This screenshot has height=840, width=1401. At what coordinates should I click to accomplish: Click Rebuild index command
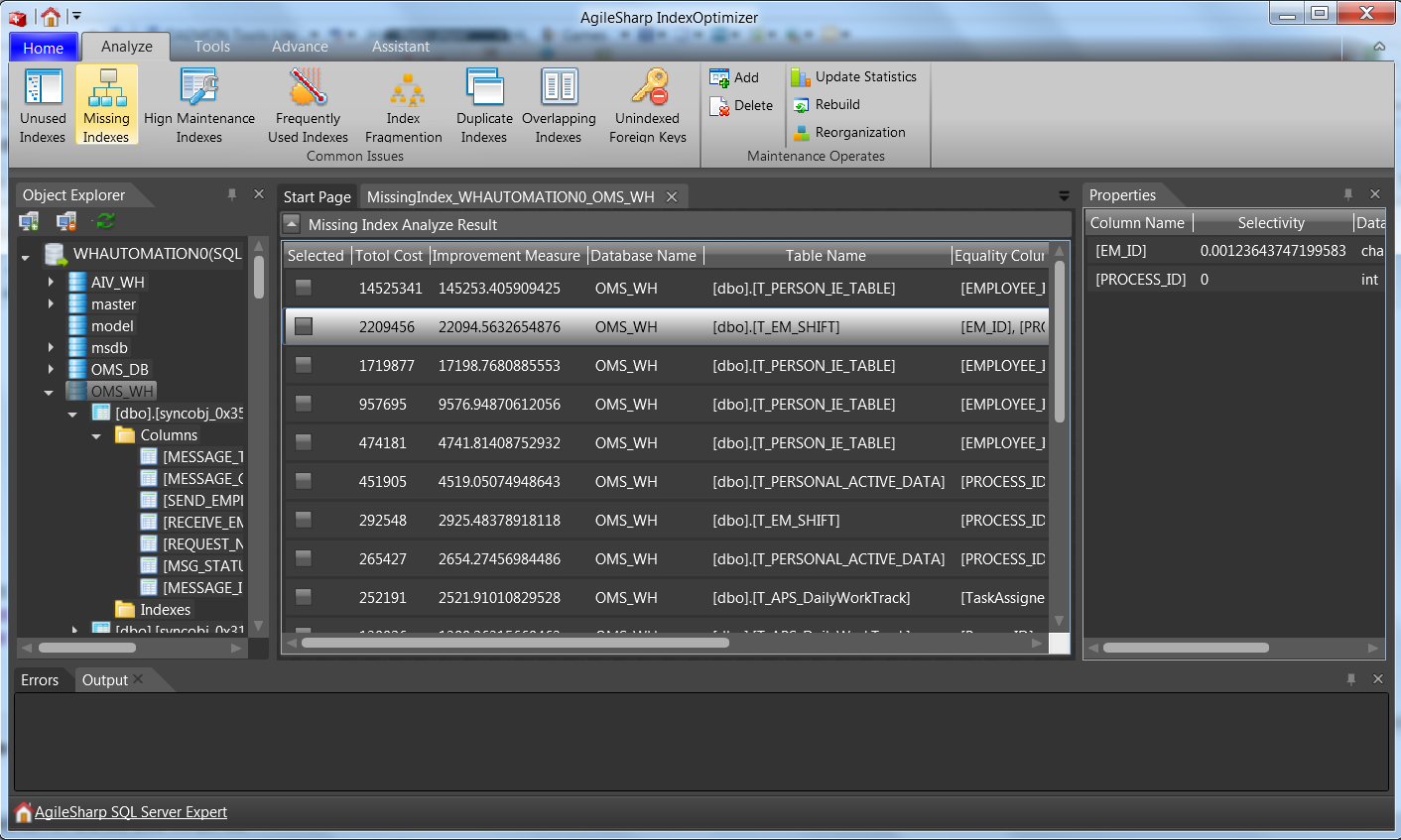[827, 104]
